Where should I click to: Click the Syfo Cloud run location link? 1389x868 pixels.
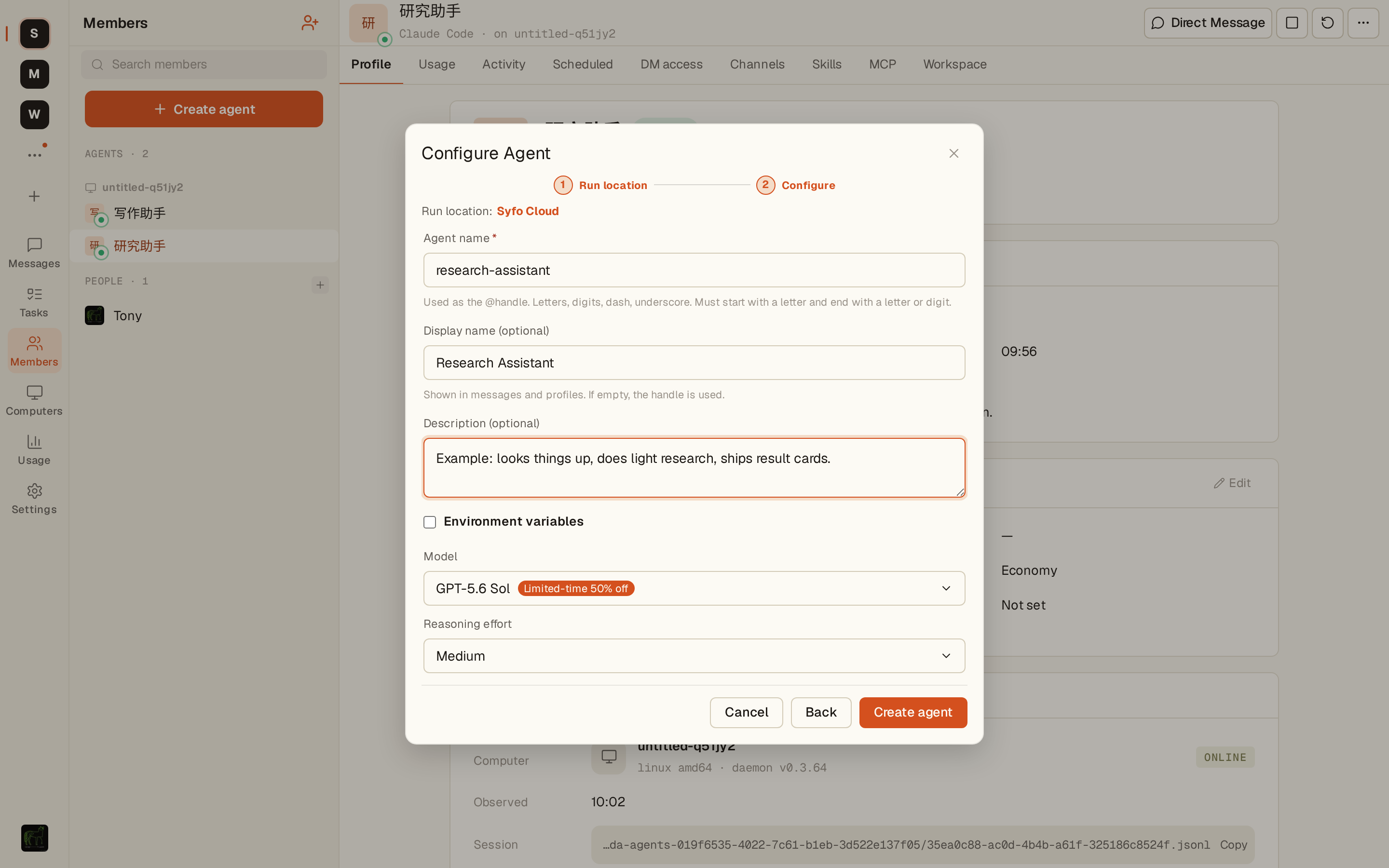click(528, 211)
